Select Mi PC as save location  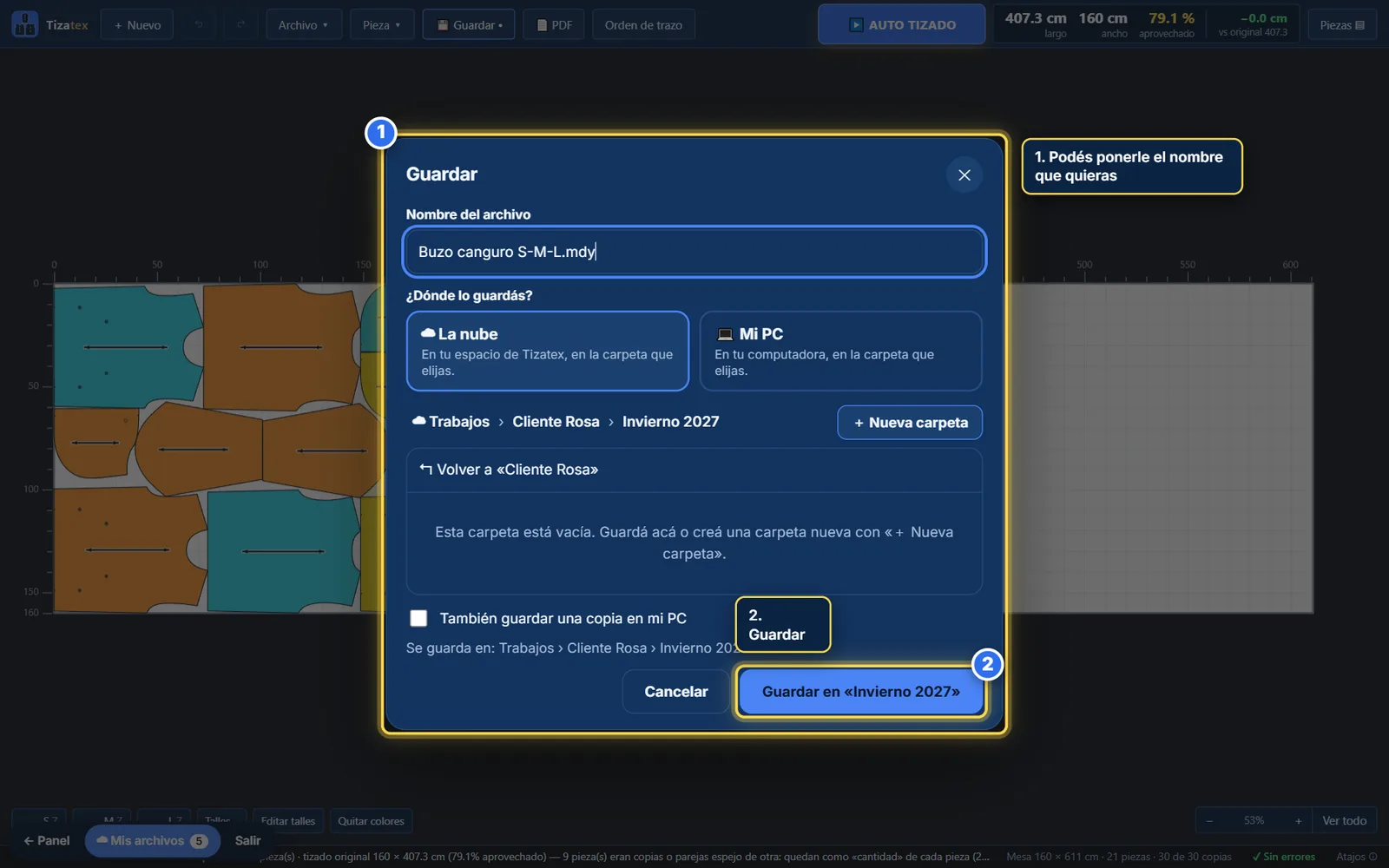tap(840, 352)
